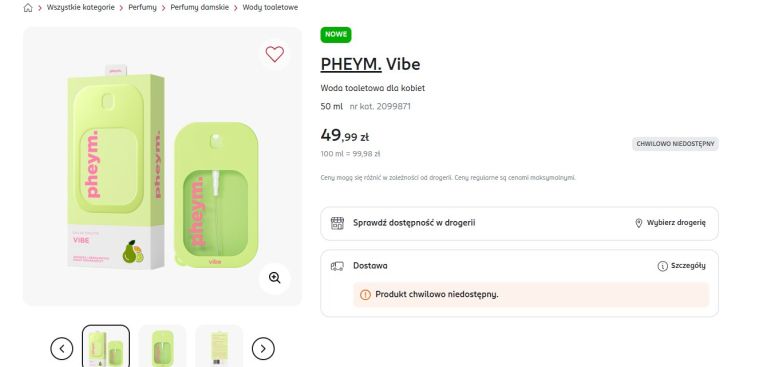The height and width of the screenshot is (367, 759).
Task: Click the main product image
Action: click(x=162, y=166)
